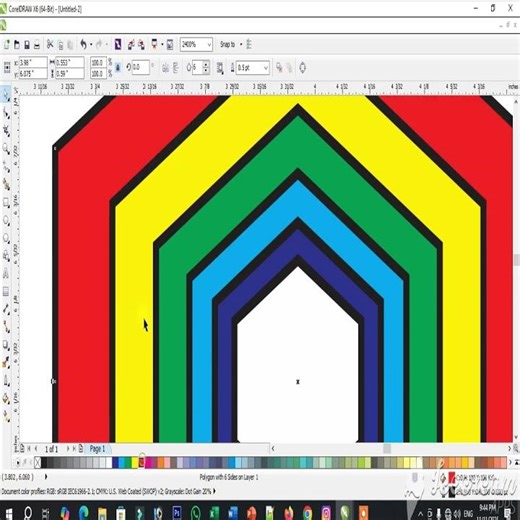Expand the document color profiles arrow
The image size is (520, 520).
tap(215, 491)
